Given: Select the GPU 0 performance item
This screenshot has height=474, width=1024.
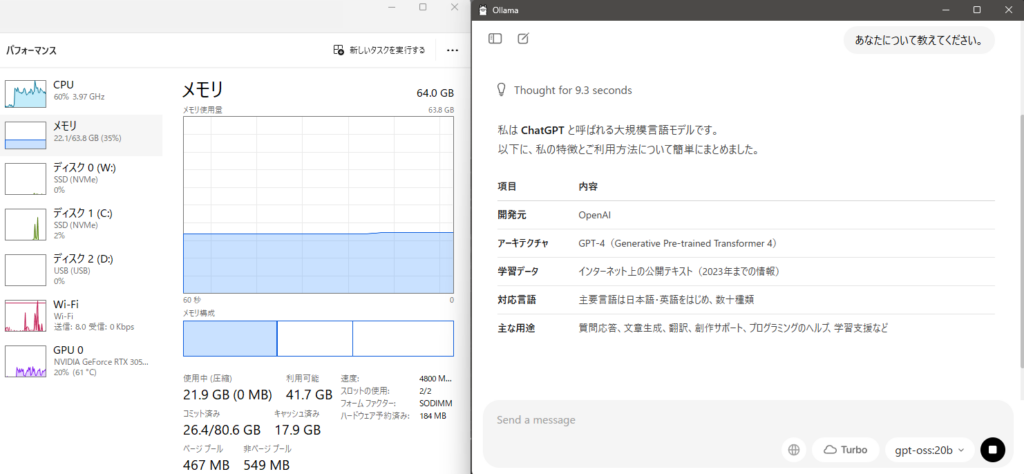Looking at the screenshot, I should 81,360.
